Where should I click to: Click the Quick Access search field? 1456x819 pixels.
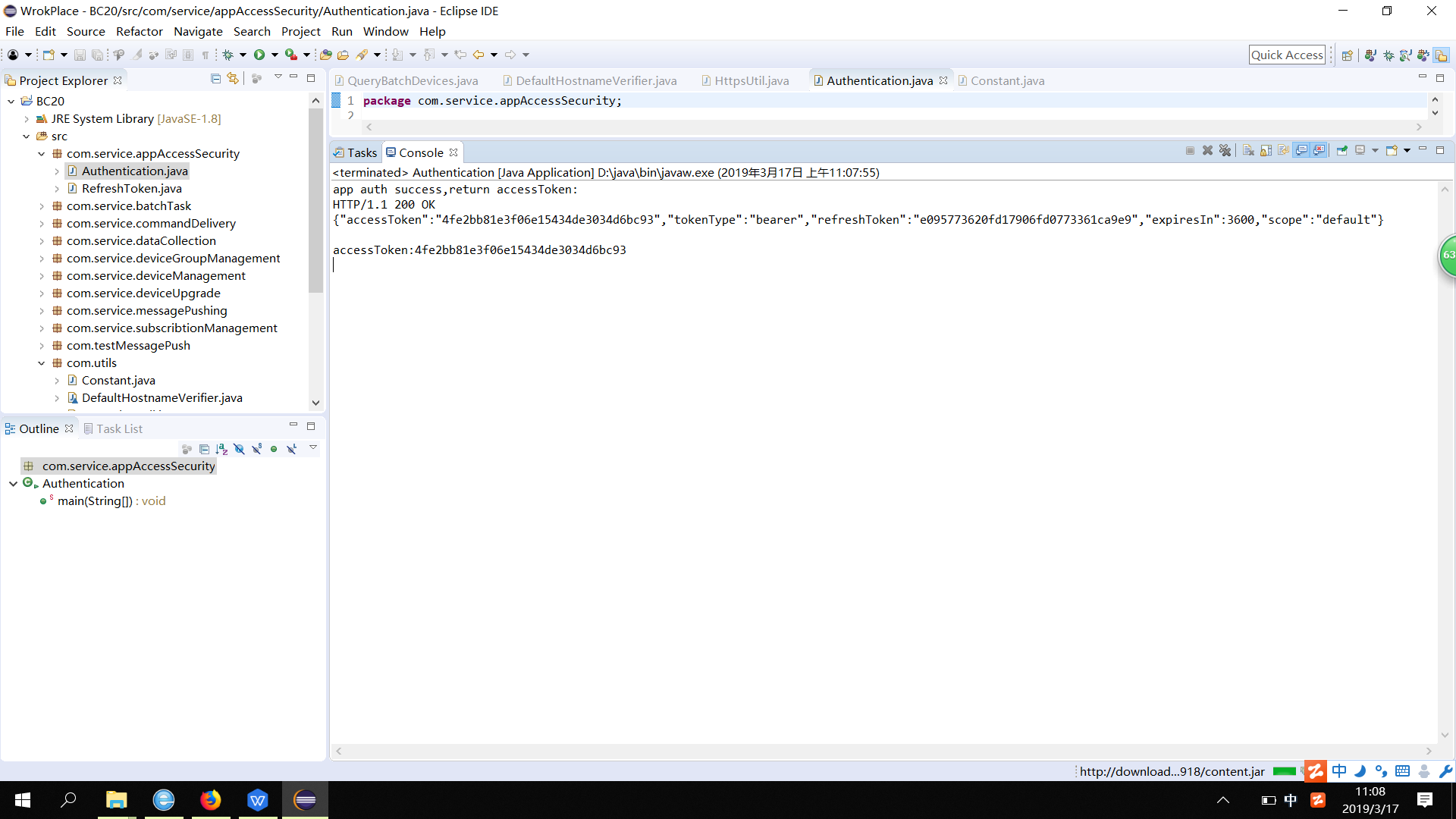[x=1286, y=55]
